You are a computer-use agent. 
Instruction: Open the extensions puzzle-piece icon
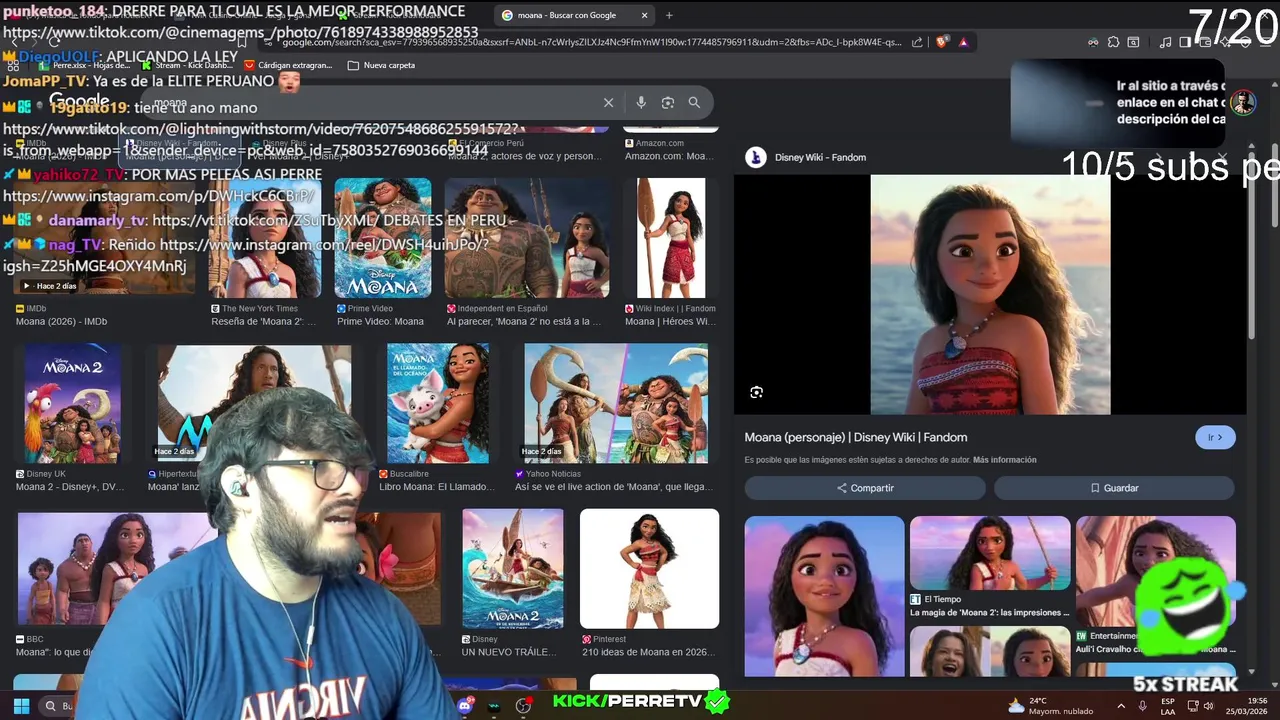[1112, 42]
